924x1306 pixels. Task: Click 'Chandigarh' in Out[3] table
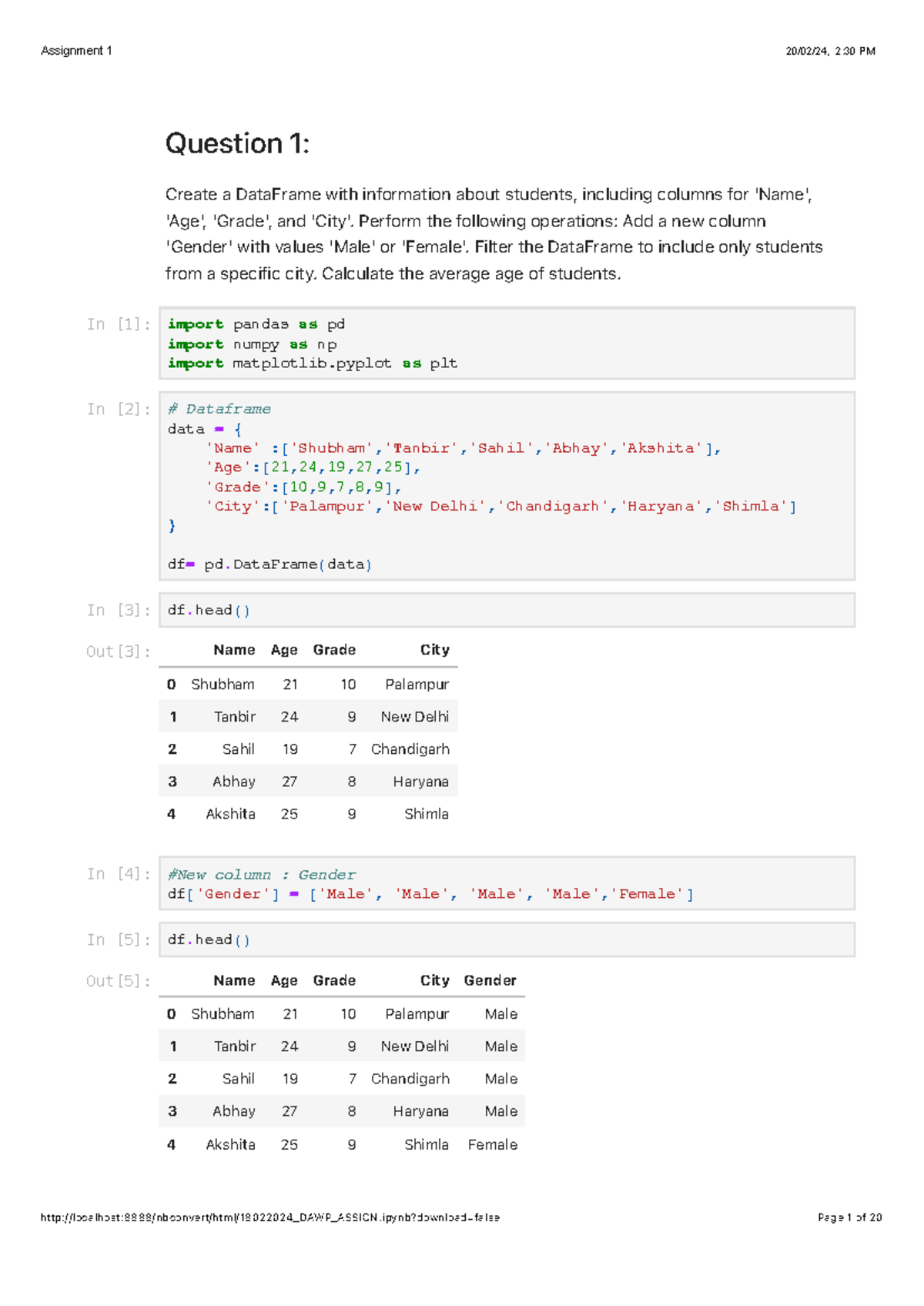(410, 749)
